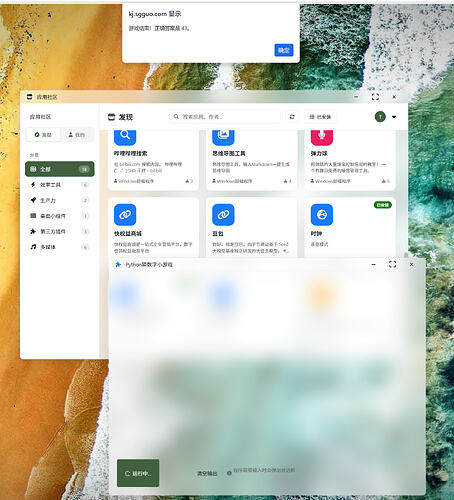Click the round green user avatar

pyautogui.click(x=380, y=117)
